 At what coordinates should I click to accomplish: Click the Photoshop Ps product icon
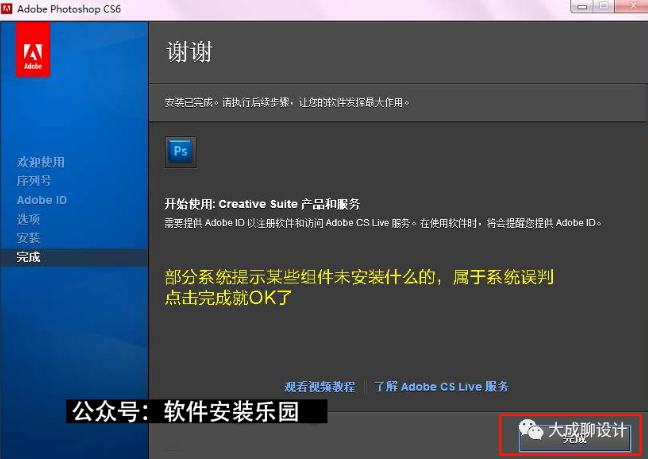tap(181, 152)
